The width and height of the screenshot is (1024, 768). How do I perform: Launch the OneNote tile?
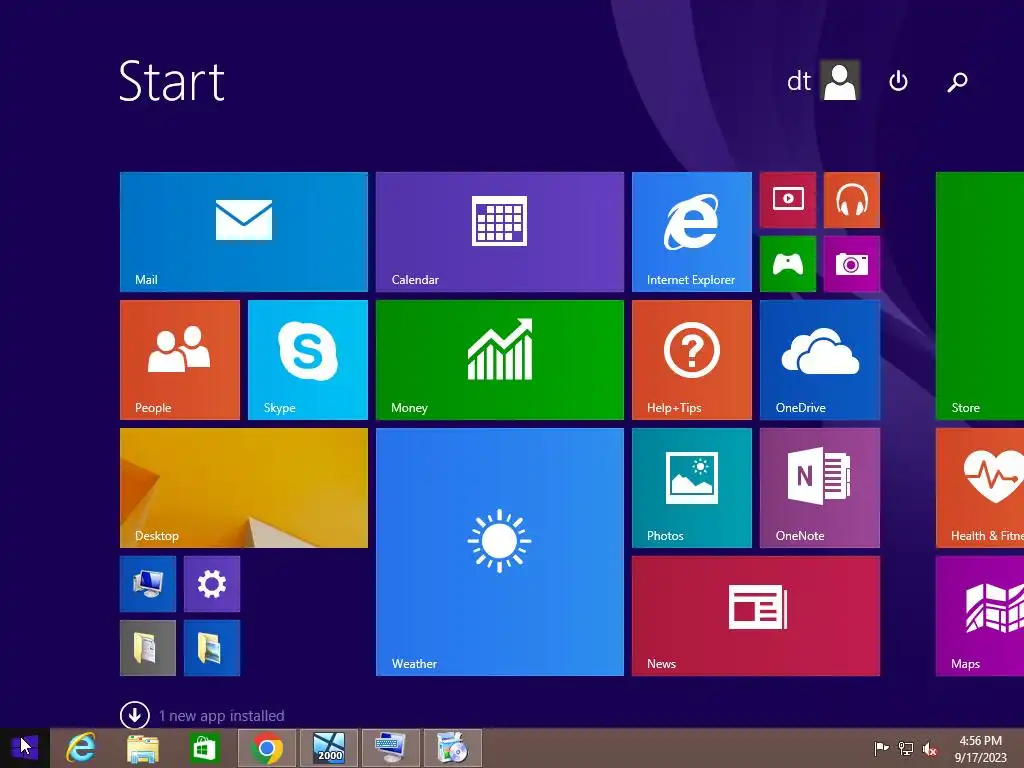click(820, 488)
